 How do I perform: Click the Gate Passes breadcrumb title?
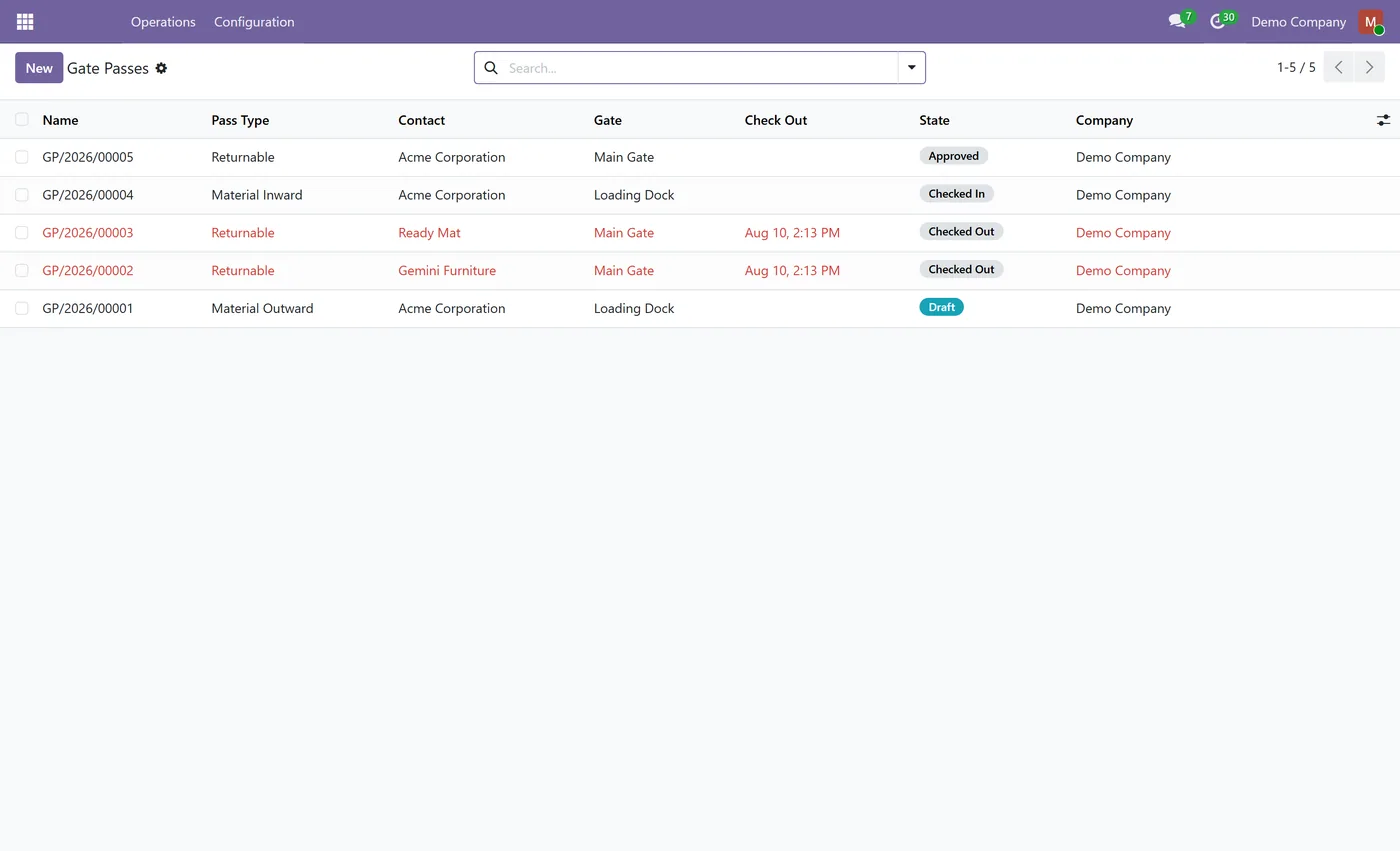click(108, 68)
